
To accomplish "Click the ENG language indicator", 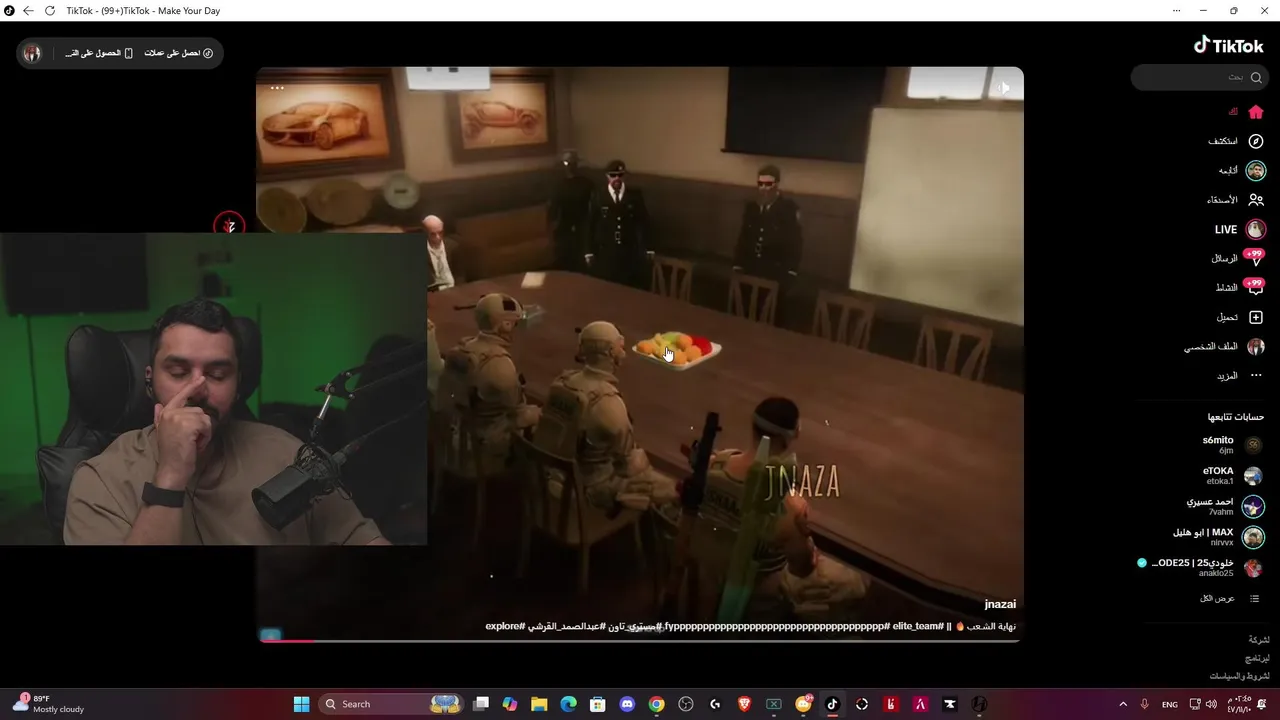I will [1169, 704].
